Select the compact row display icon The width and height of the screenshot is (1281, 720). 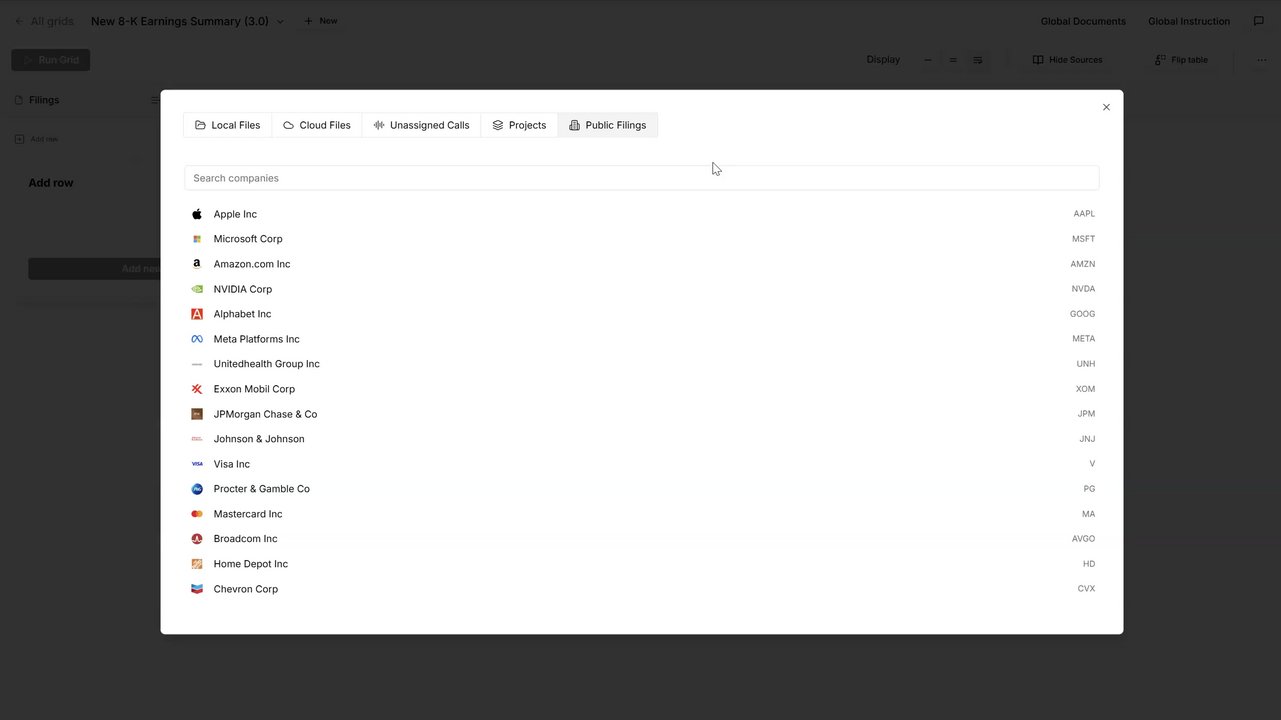pyautogui.click(x=928, y=60)
